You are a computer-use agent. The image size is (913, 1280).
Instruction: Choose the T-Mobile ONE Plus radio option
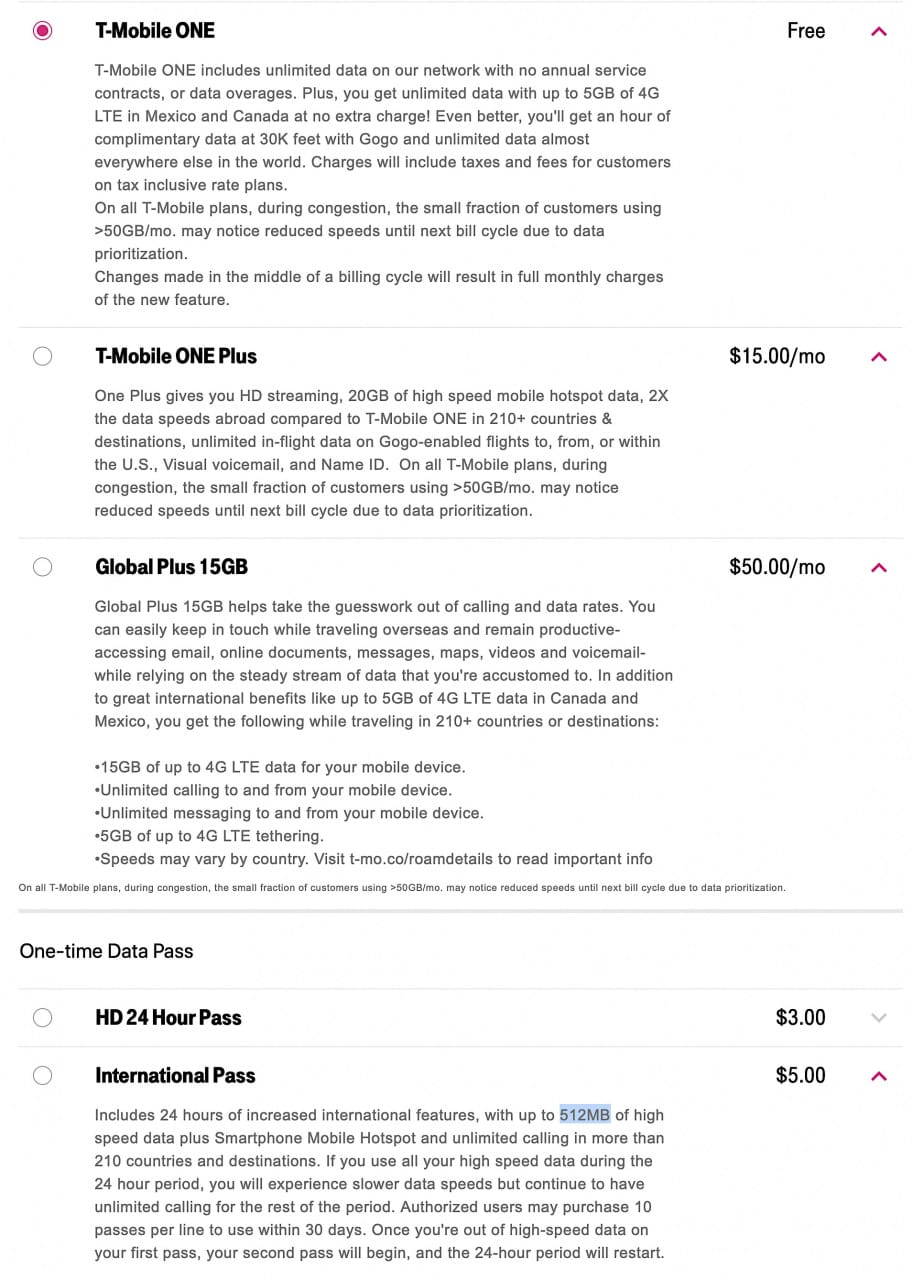pyautogui.click(x=42, y=357)
